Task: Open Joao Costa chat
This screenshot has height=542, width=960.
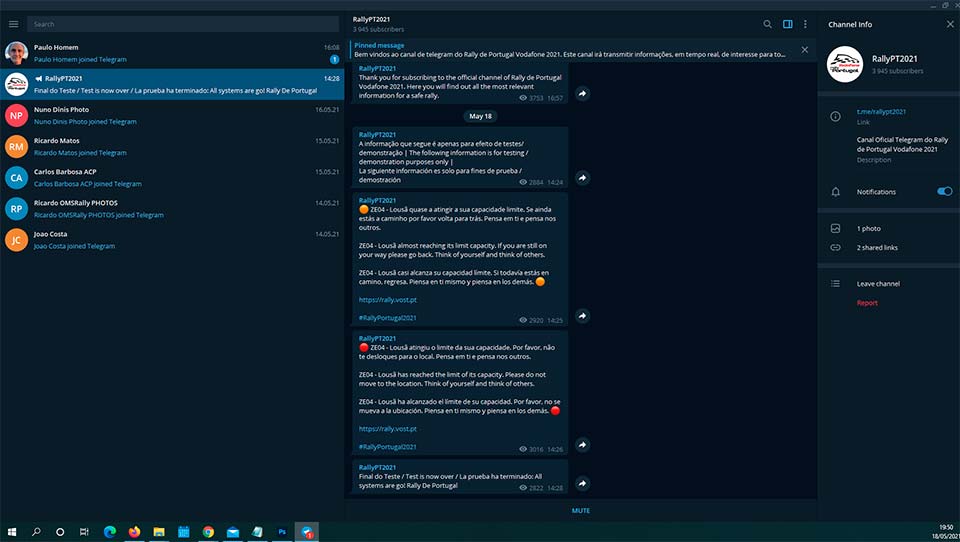Action: click(172, 240)
